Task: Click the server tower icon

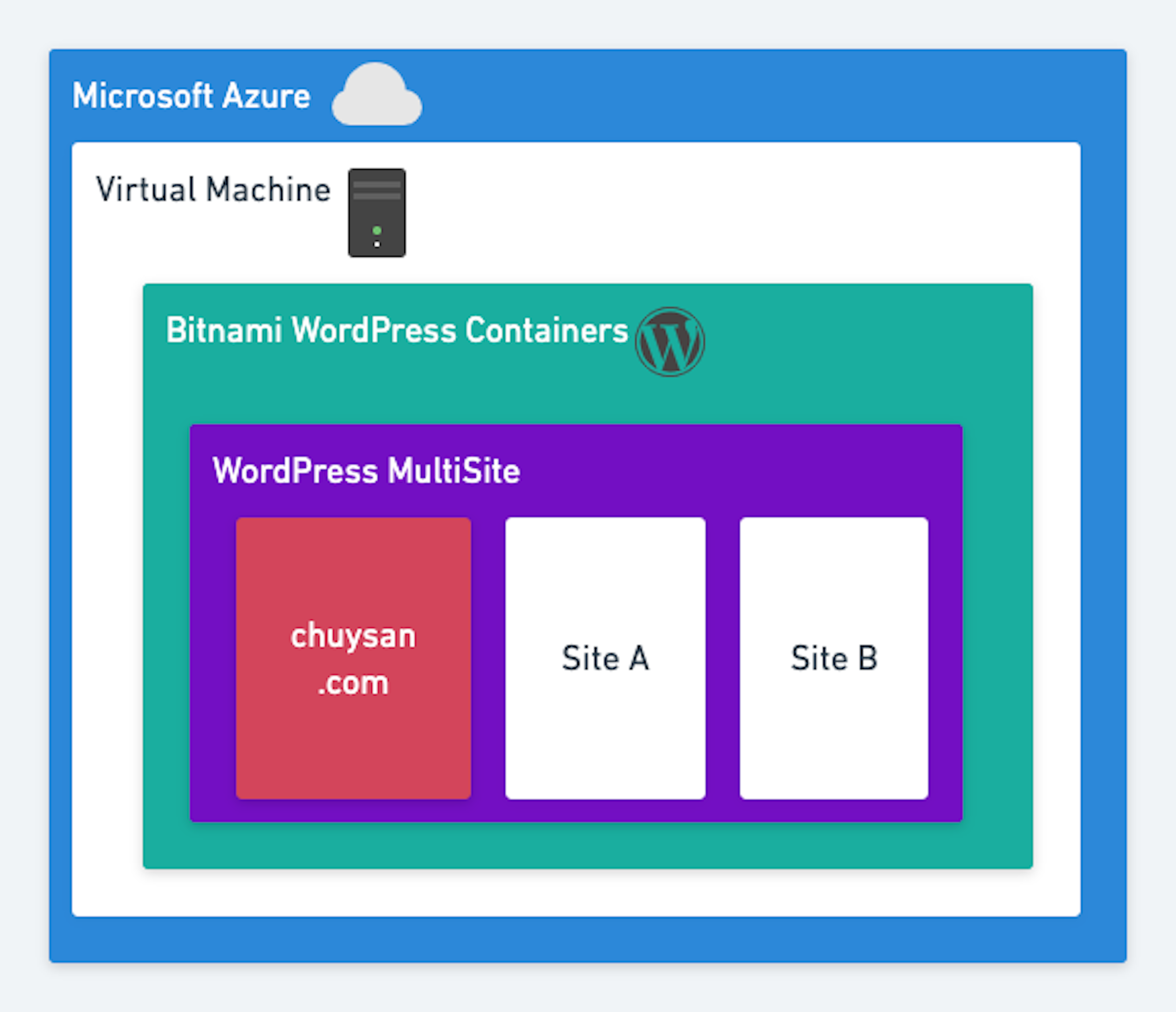Action: point(377,213)
